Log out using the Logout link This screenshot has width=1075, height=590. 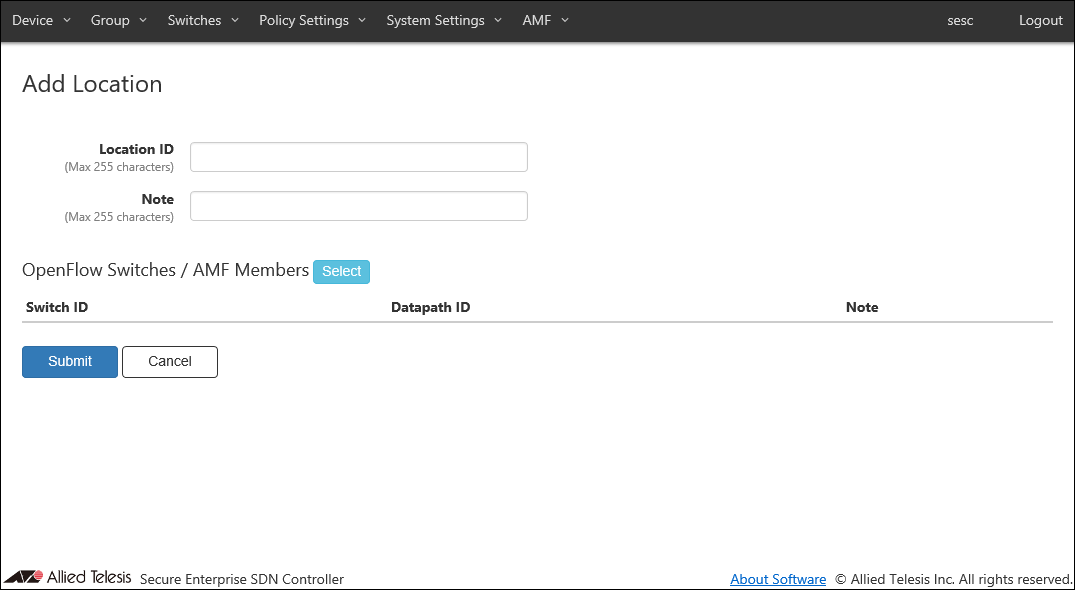1040,21
